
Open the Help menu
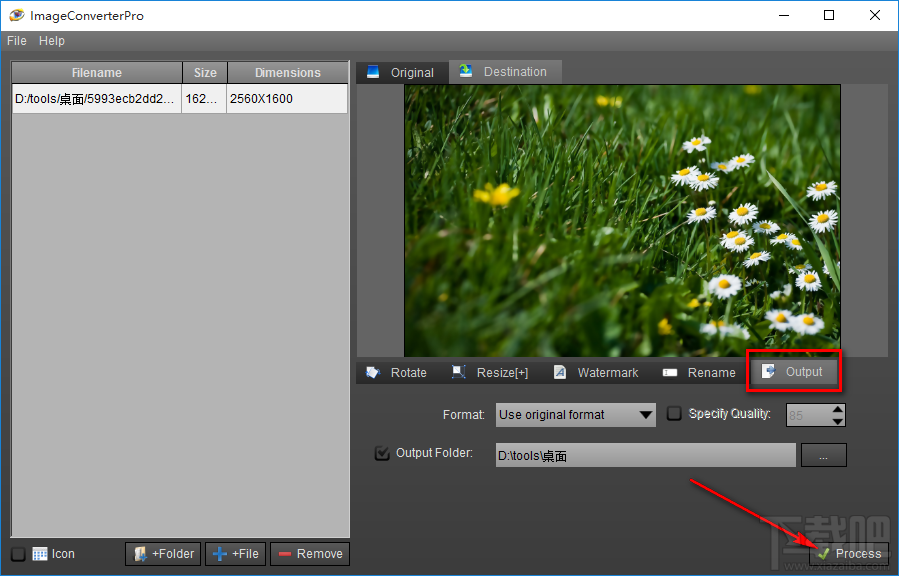click(52, 41)
